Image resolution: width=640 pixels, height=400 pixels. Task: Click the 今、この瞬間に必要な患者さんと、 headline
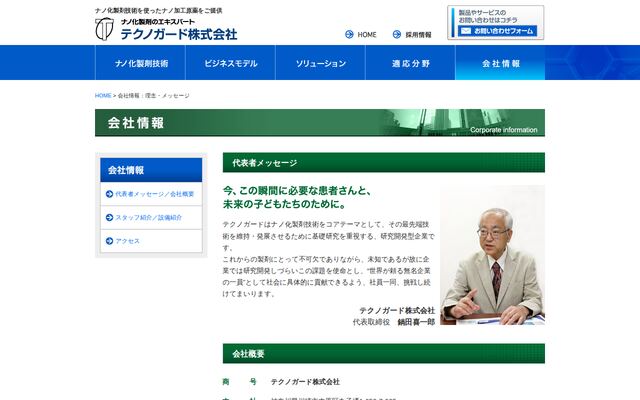tap(297, 191)
